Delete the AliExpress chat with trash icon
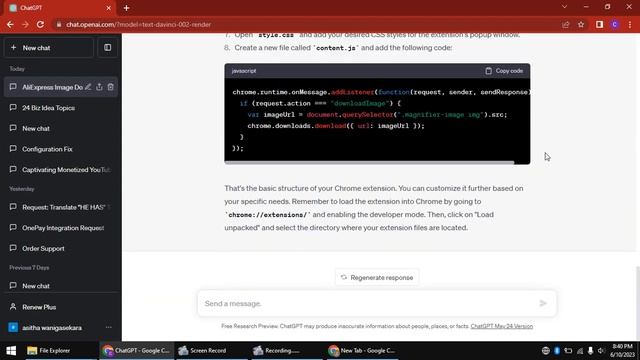This screenshot has height=360, width=640. 111,87
